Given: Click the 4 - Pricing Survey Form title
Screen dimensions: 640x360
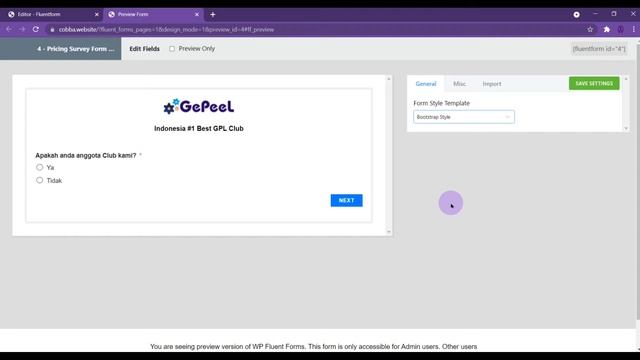Looking at the screenshot, I should (76, 49).
